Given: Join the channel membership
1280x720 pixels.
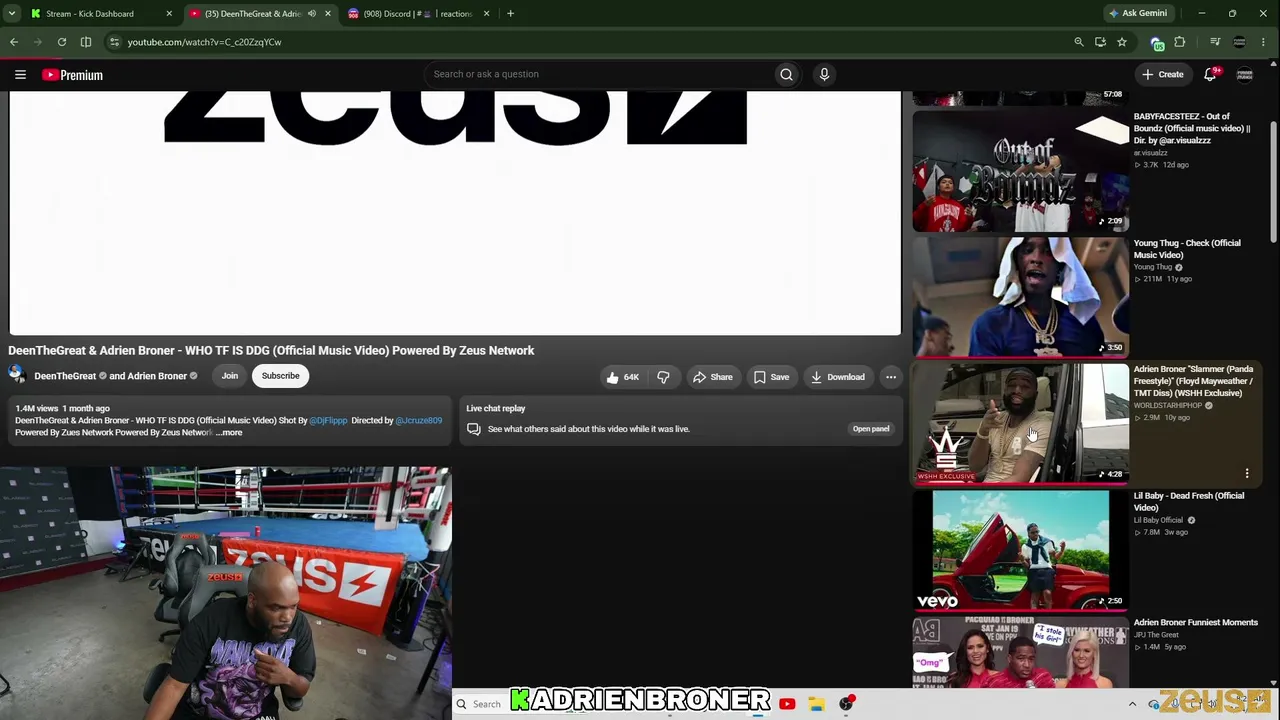Looking at the screenshot, I should tap(230, 376).
